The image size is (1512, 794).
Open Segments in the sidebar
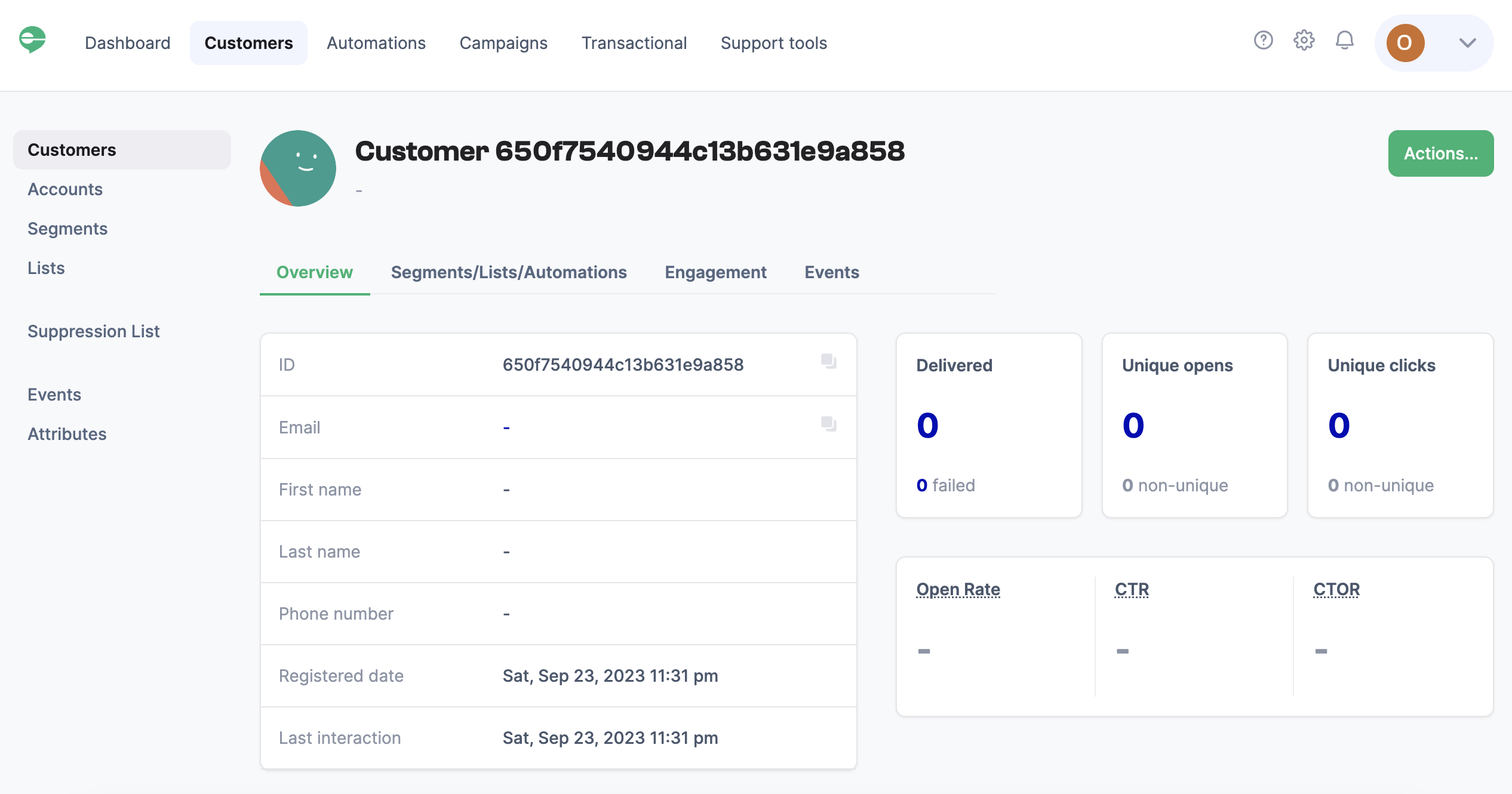[x=67, y=229]
